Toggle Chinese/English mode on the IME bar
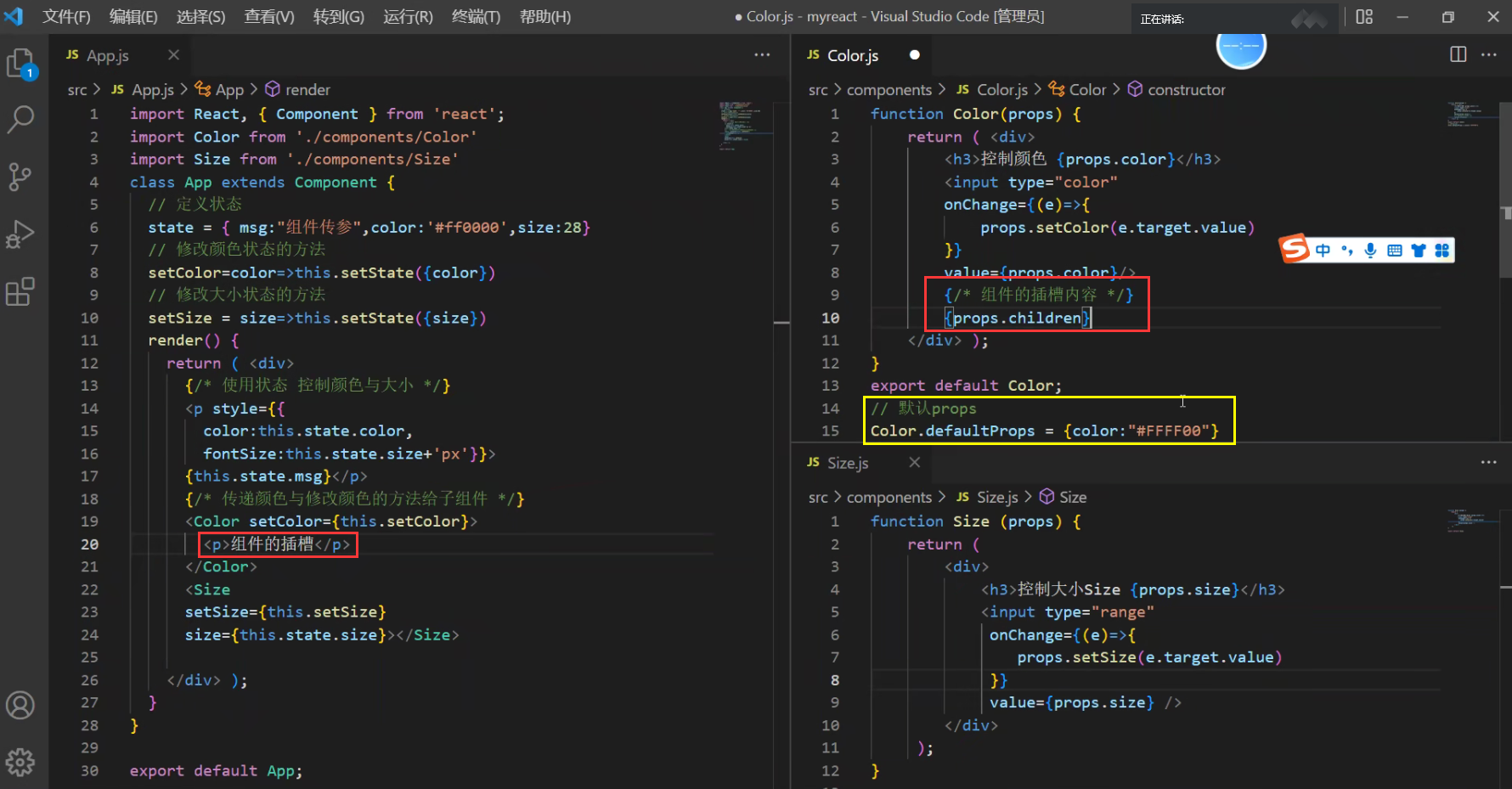Image resolution: width=1512 pixels, height=789 pixels. [1323, 250]
